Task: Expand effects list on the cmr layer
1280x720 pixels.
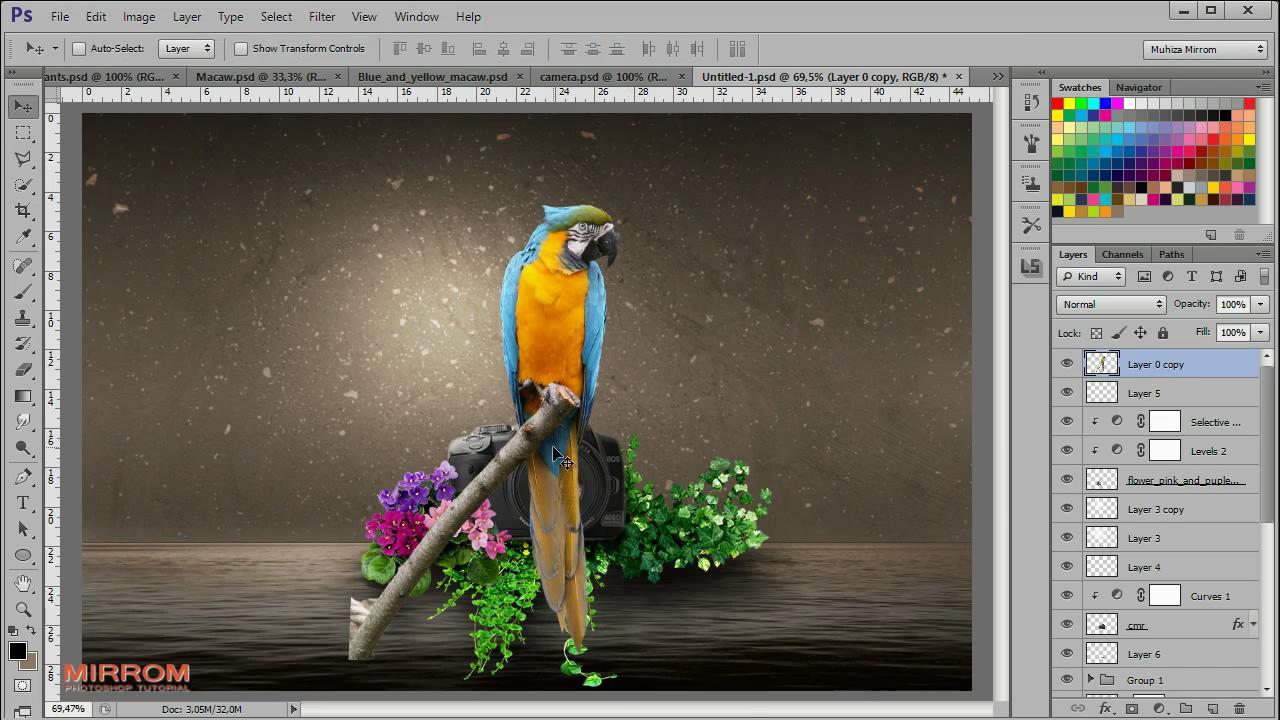Action: tap(1253, 624)
